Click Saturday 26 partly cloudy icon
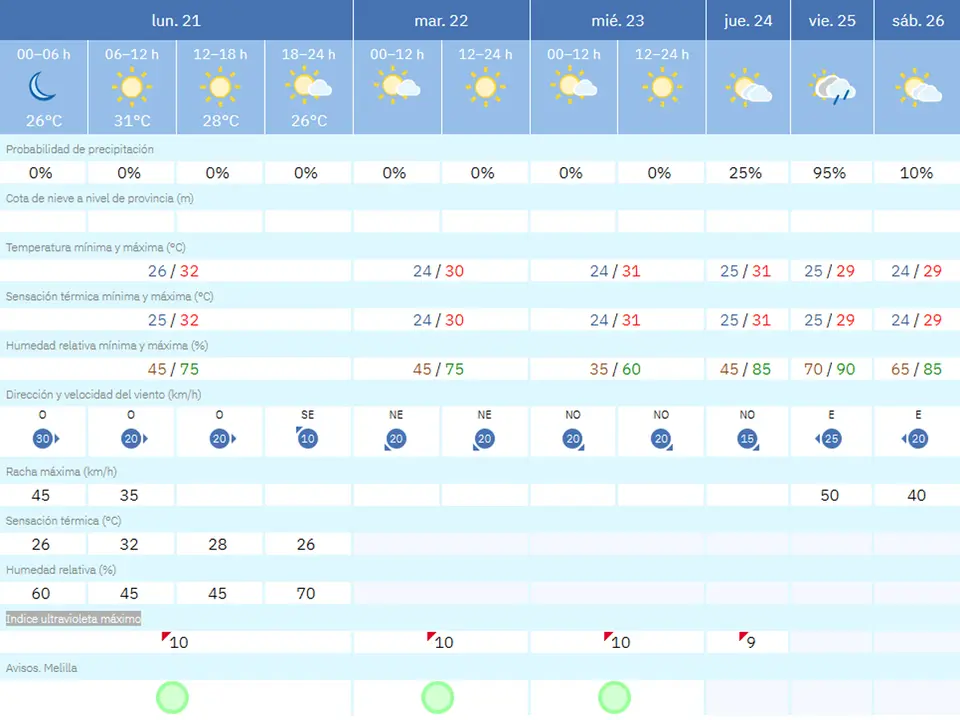 (918, 88)
